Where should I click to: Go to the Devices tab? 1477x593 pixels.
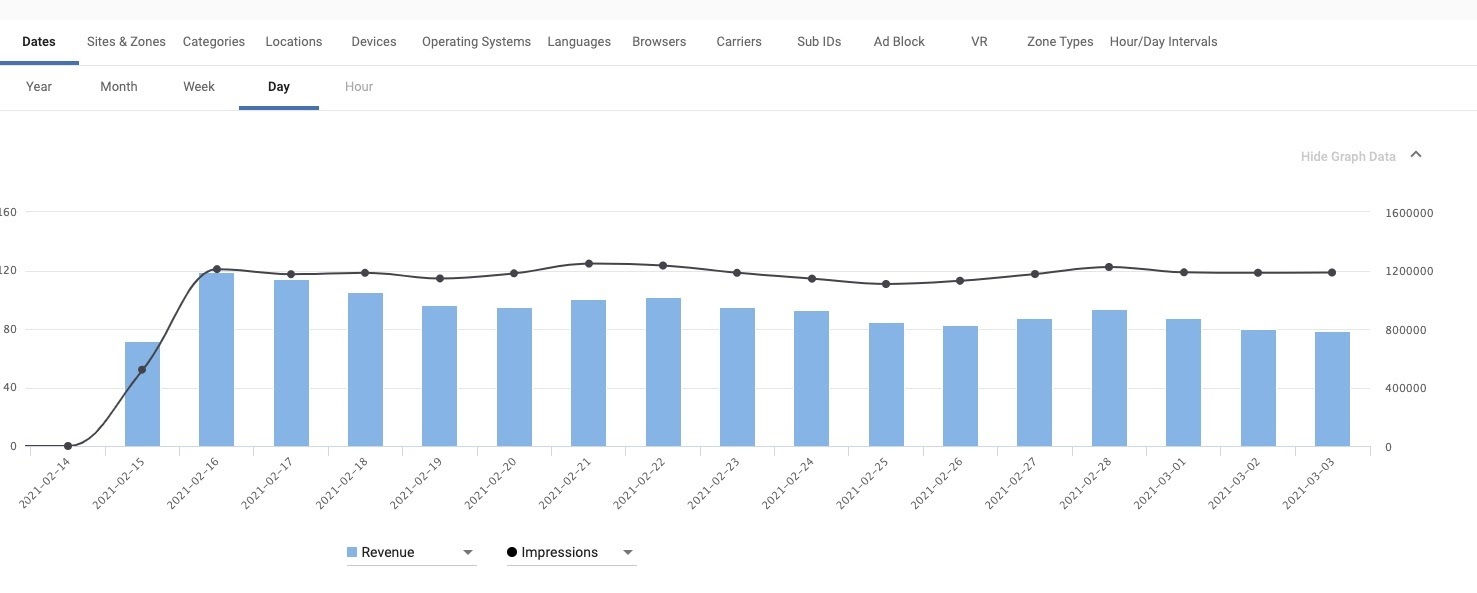tap(374, 42)
